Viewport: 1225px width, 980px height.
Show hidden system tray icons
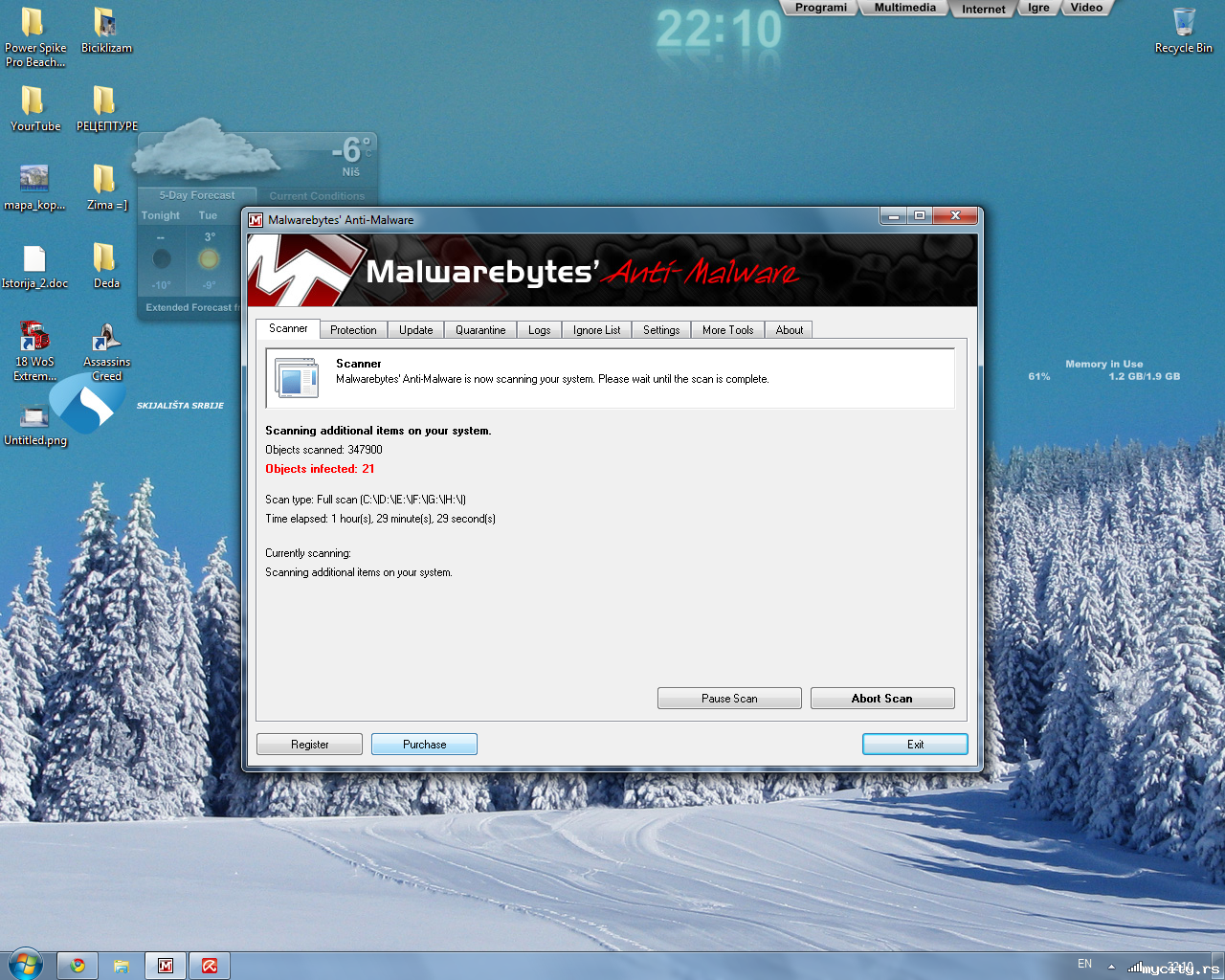(x=1111, y=967)
